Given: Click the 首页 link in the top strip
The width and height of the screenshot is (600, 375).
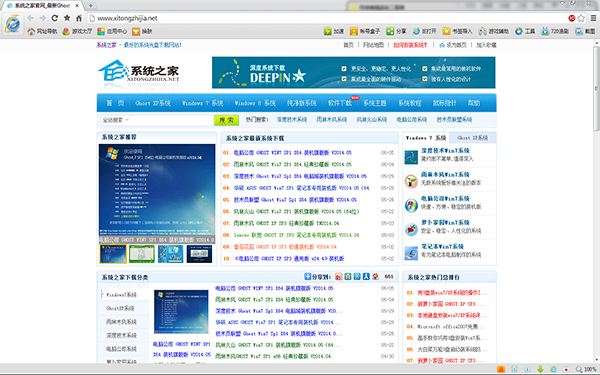Looking at the screenshot, I should [x=348, y=45].
